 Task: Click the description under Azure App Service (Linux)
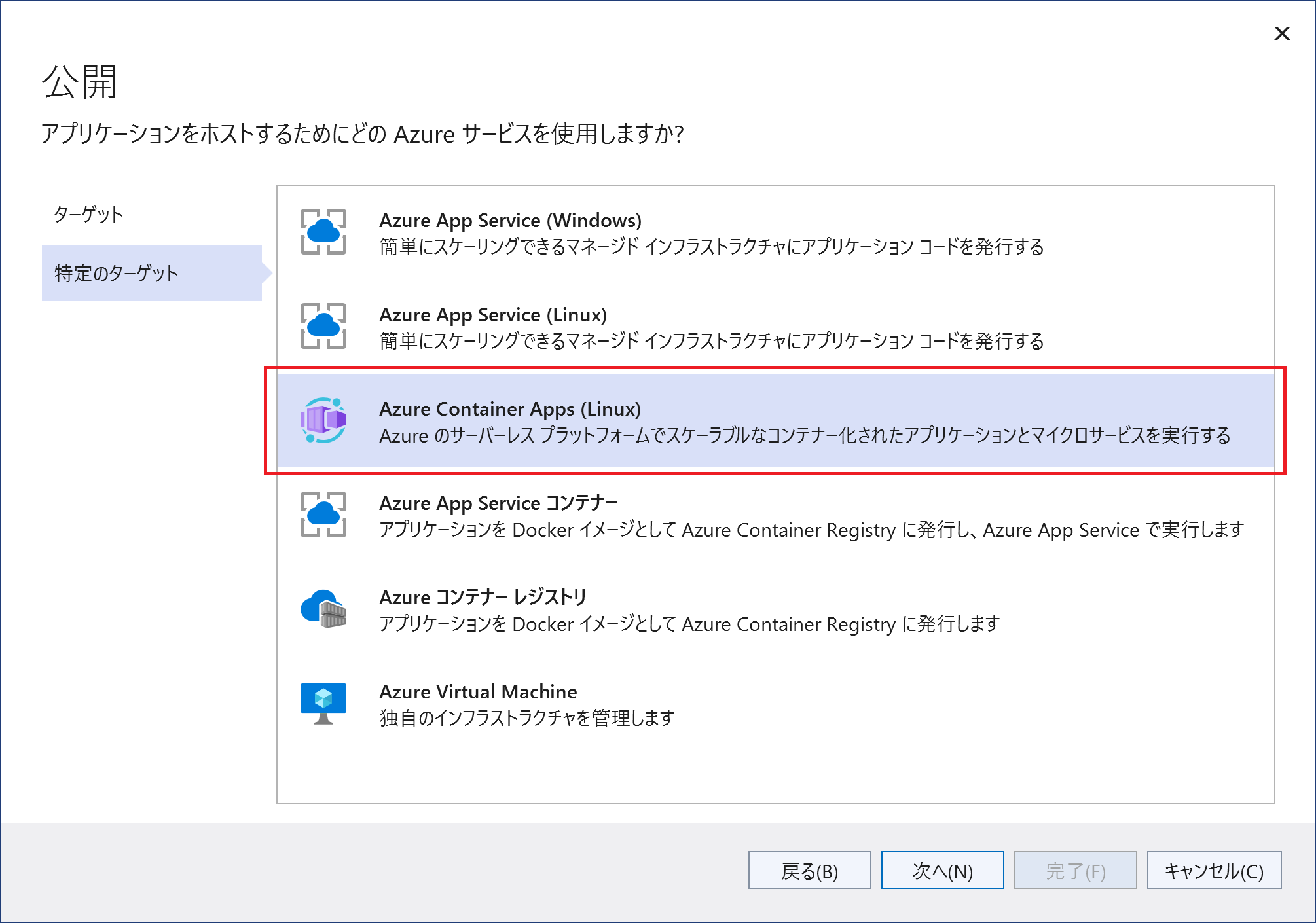pos(712,341)
